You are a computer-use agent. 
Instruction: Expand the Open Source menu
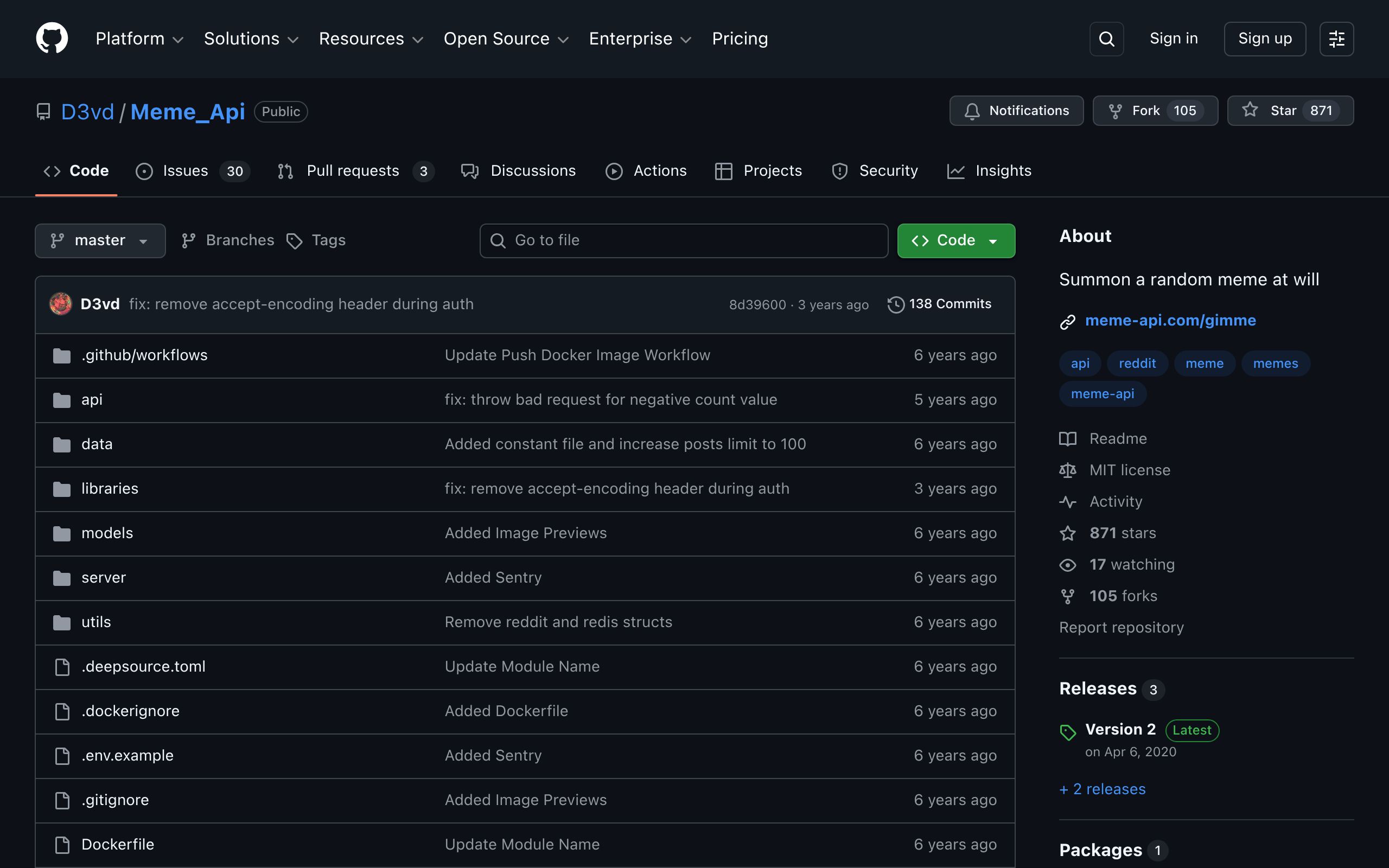(506, 39)
